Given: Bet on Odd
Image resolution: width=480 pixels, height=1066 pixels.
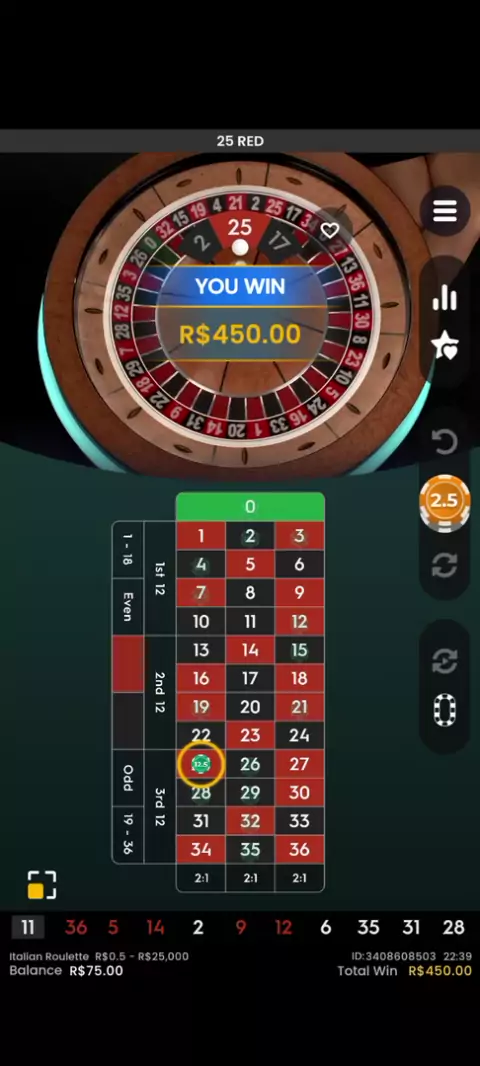Looking at the screenshot, I should point(128,778).
